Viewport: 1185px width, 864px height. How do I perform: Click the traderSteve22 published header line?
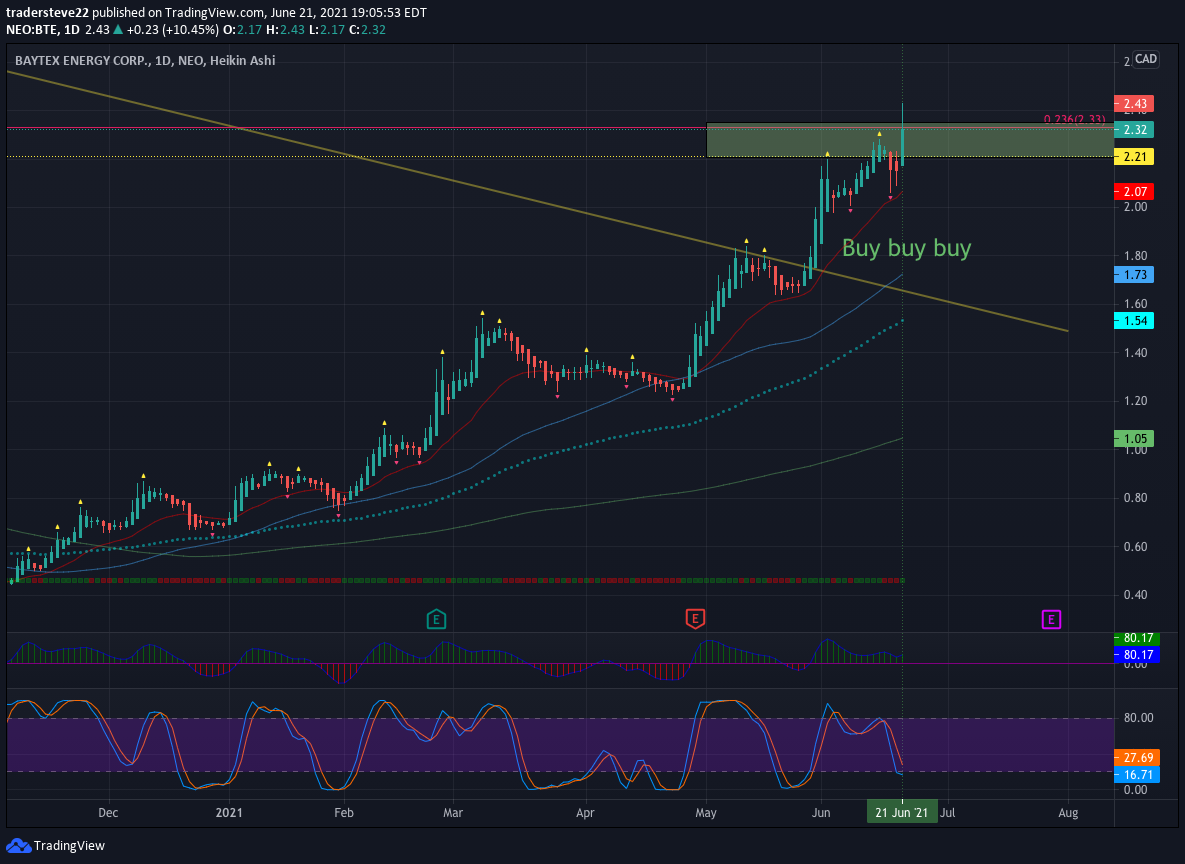pyautogui.click(x=216, y=13)
